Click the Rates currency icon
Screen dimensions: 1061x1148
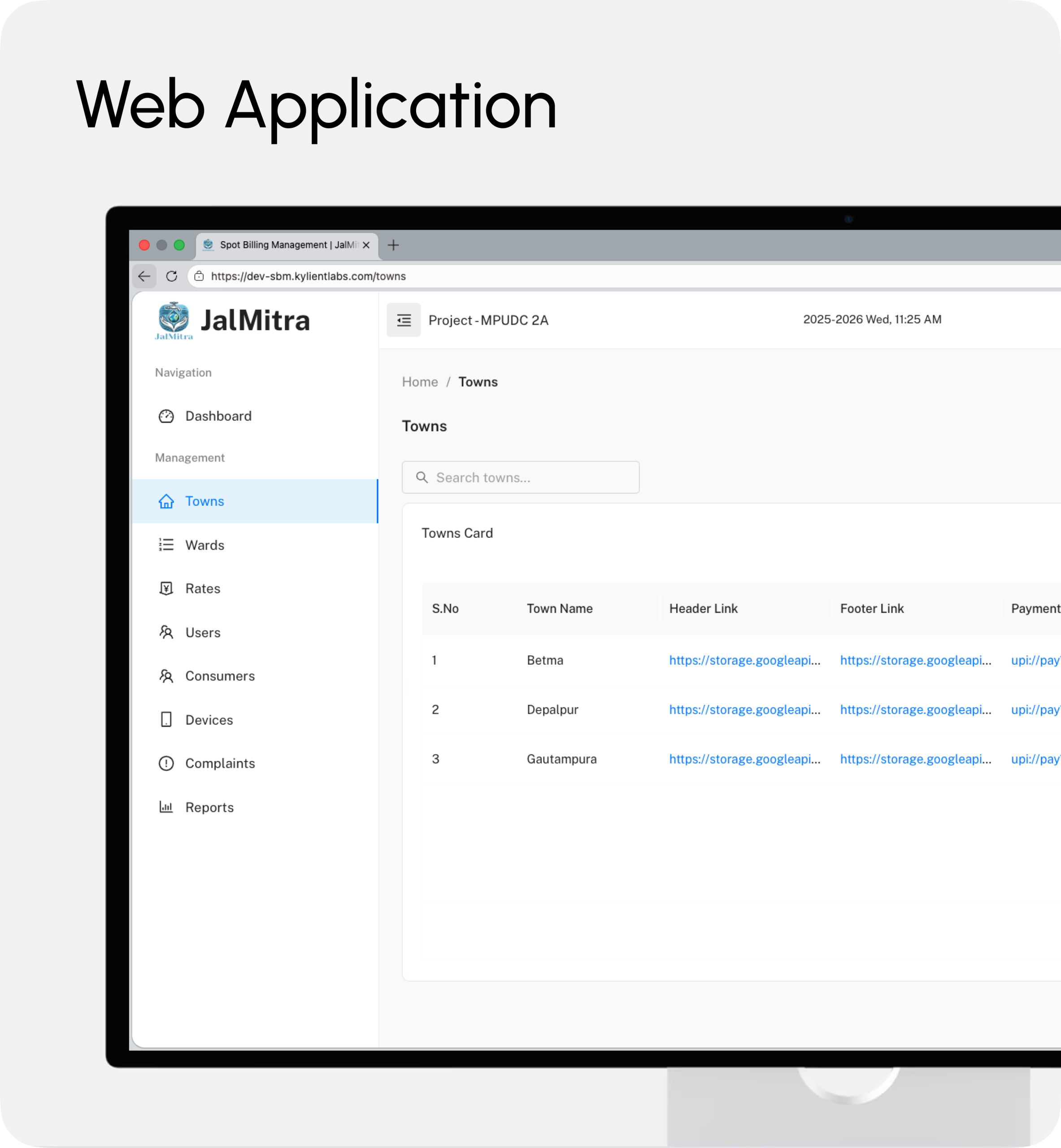point(166,588)
